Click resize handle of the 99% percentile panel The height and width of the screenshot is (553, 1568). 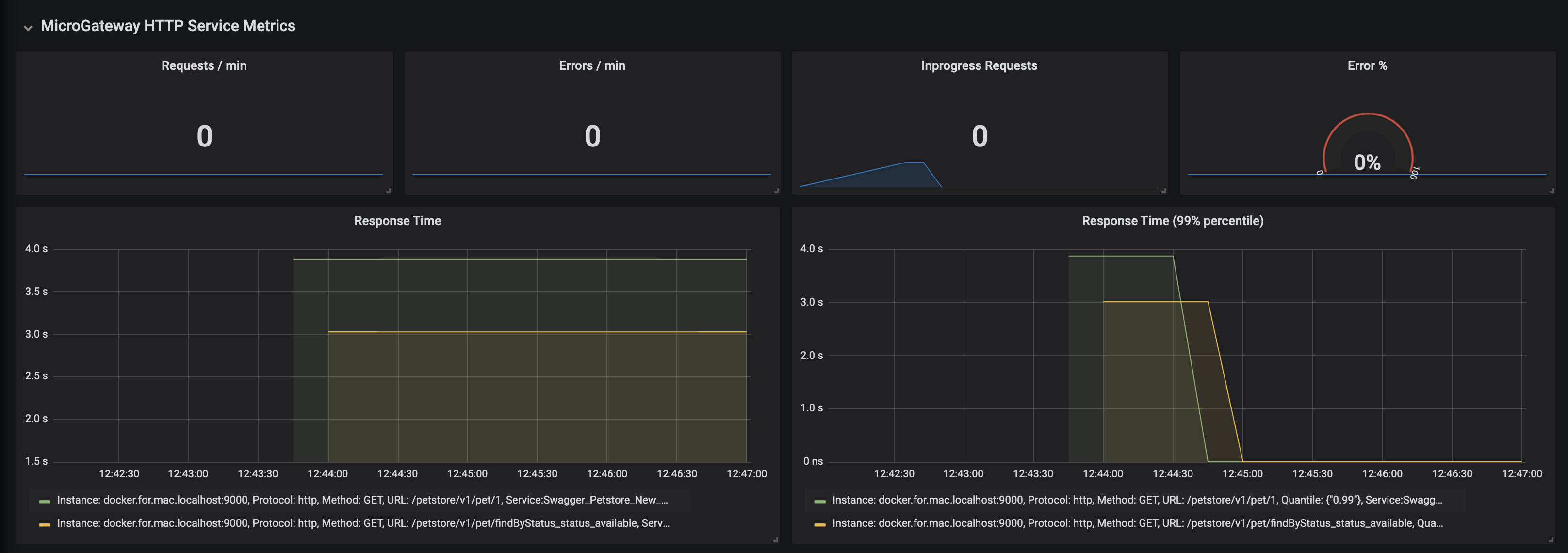pos(1551,539)
